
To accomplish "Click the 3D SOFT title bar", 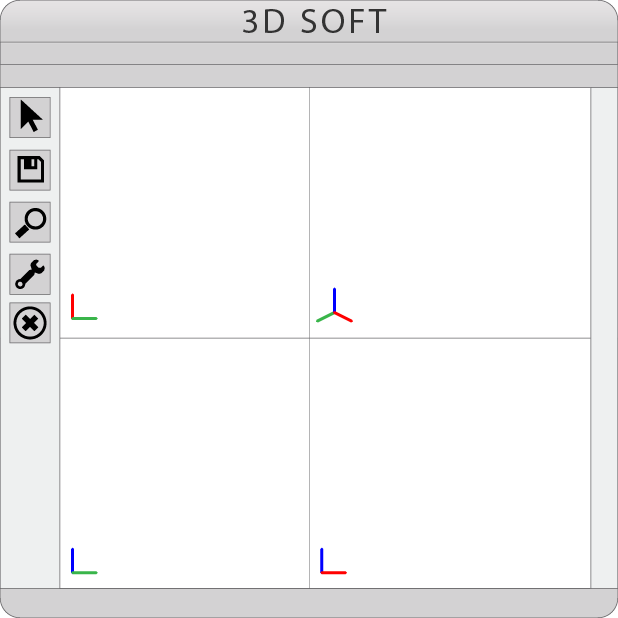I will (x=309, y=21).
